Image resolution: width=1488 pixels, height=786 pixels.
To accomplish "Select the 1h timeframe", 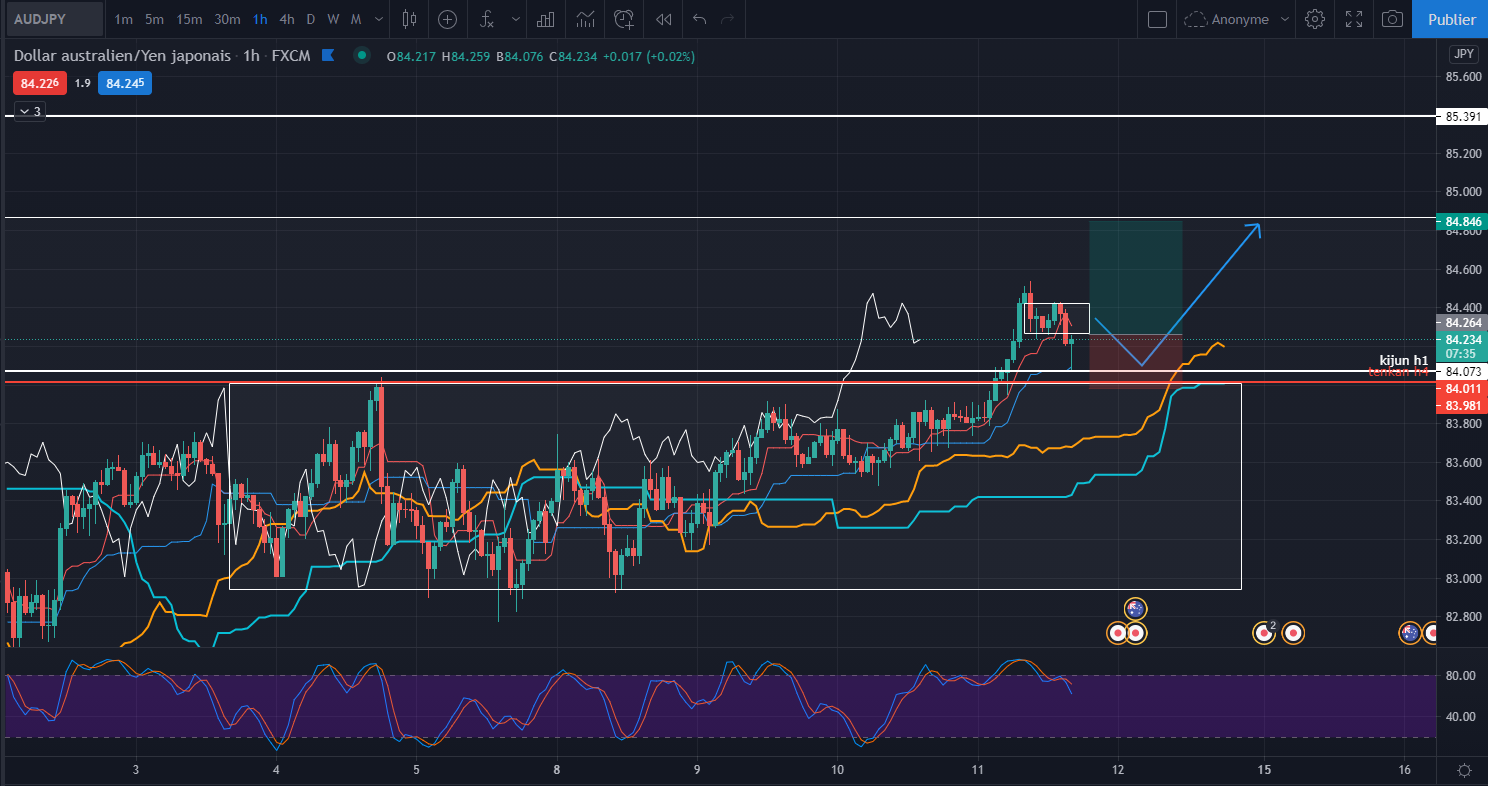I will pos(260,19).
